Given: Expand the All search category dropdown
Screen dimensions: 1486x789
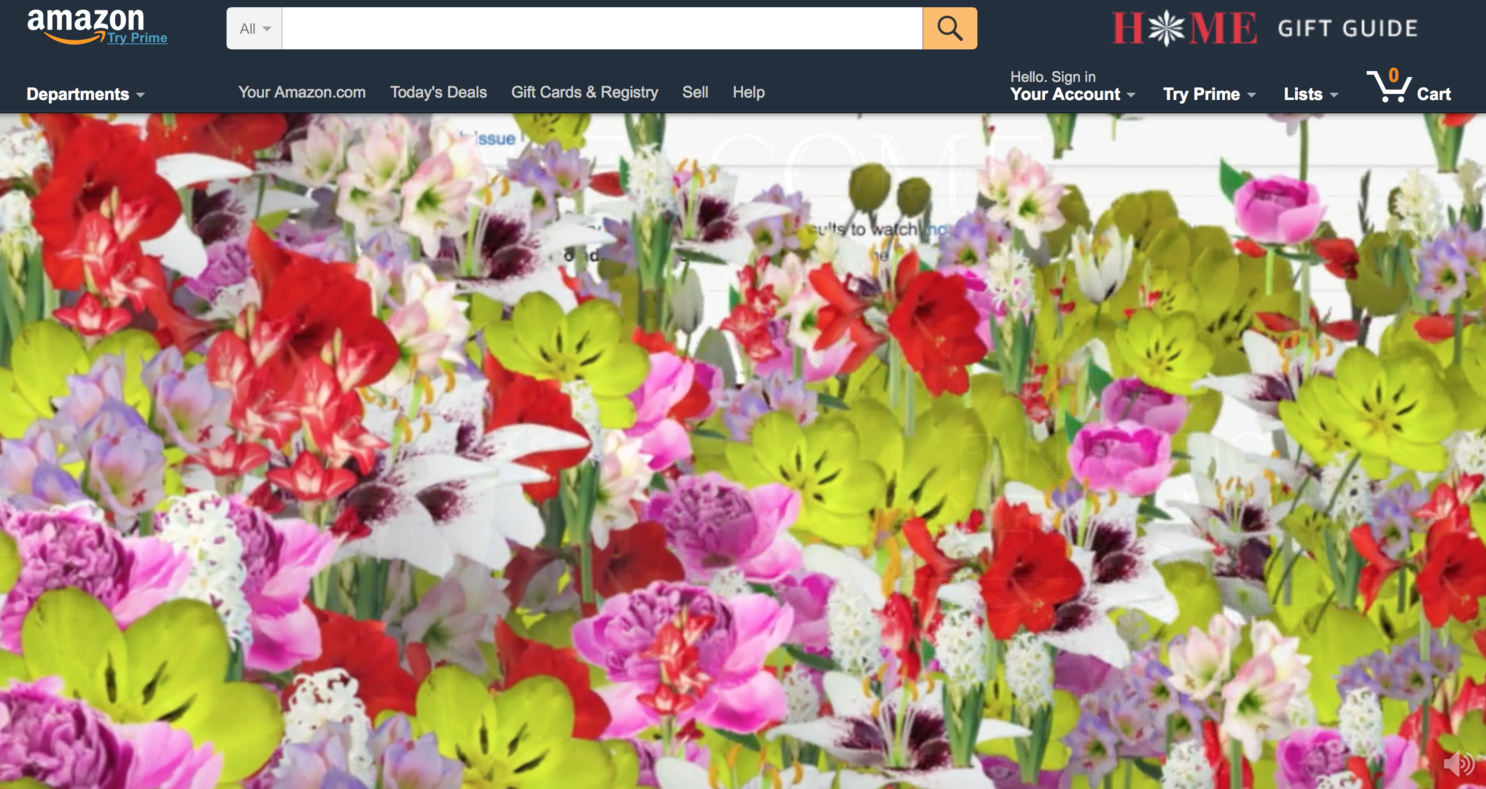Looking at the screenshot, I should (x=254, y=29).
